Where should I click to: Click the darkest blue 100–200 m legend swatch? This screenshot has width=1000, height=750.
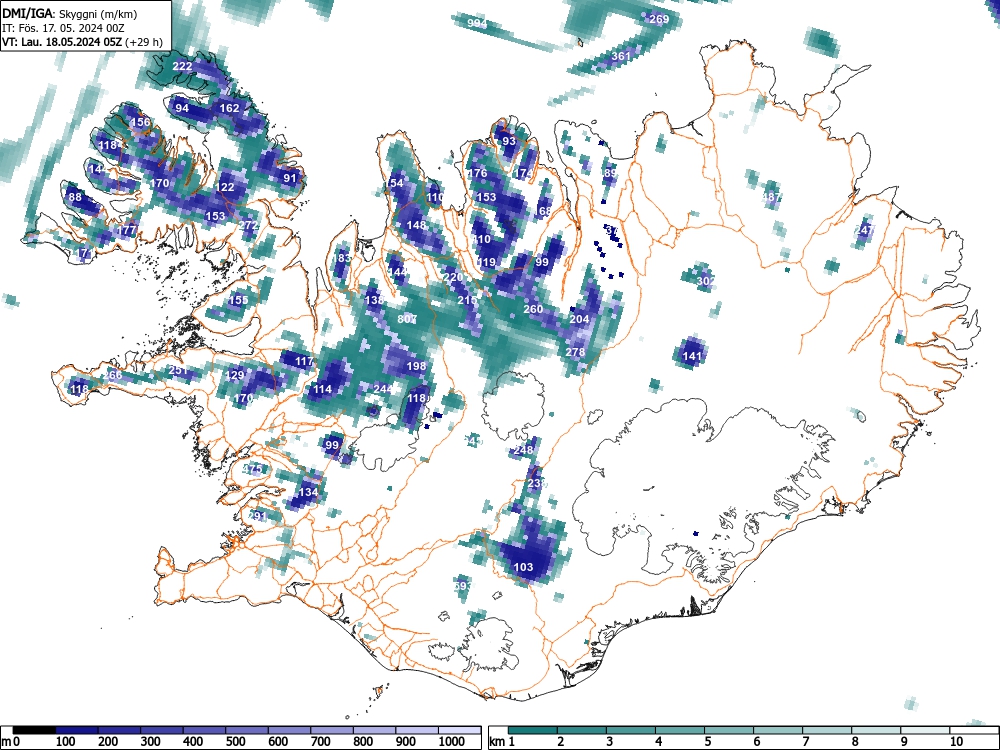[77, 730]
